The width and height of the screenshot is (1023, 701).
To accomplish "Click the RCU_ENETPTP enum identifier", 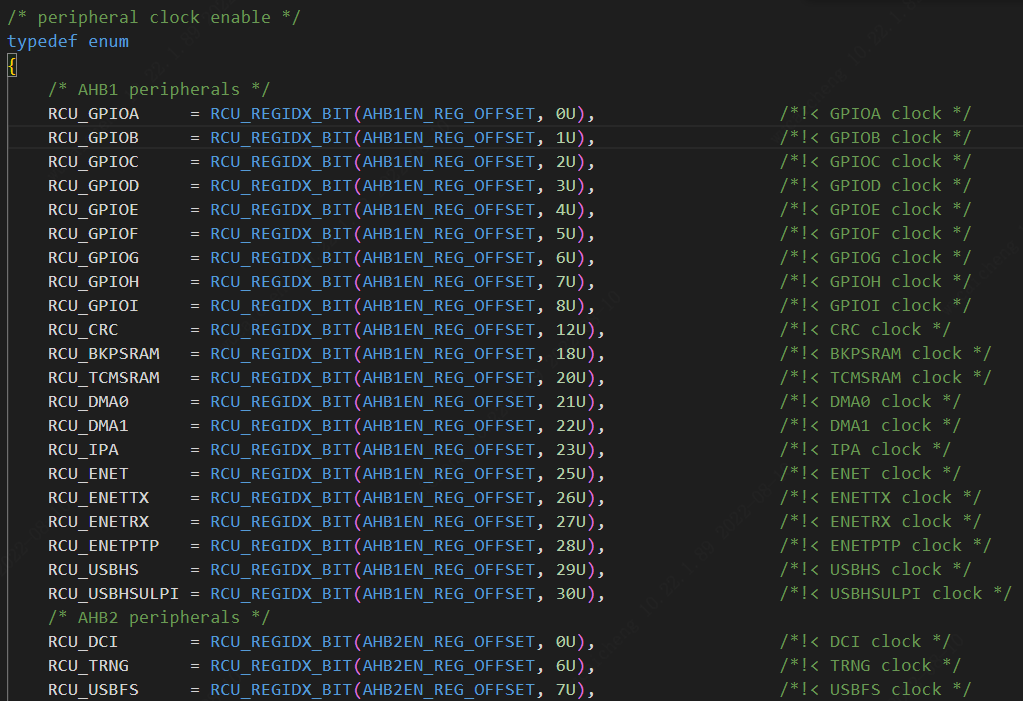I will click(x=103, y=545).
